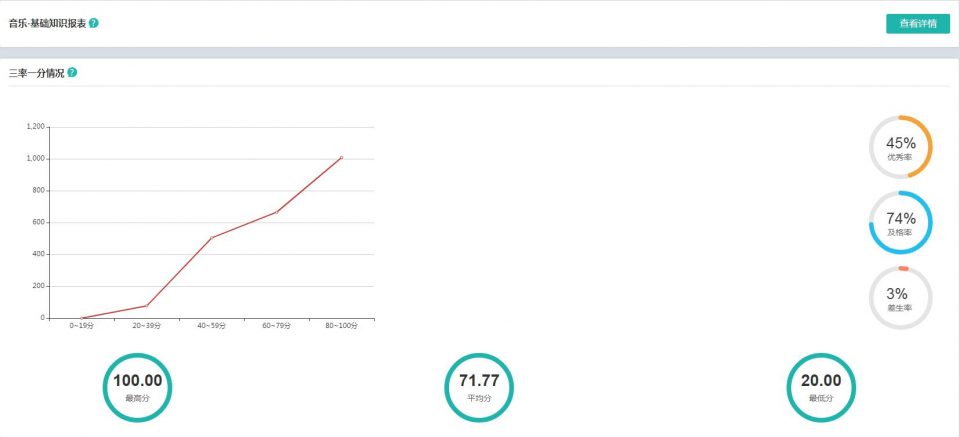Click the line chart point at 0~19分

pyautogui.click(x=82, y=318)
